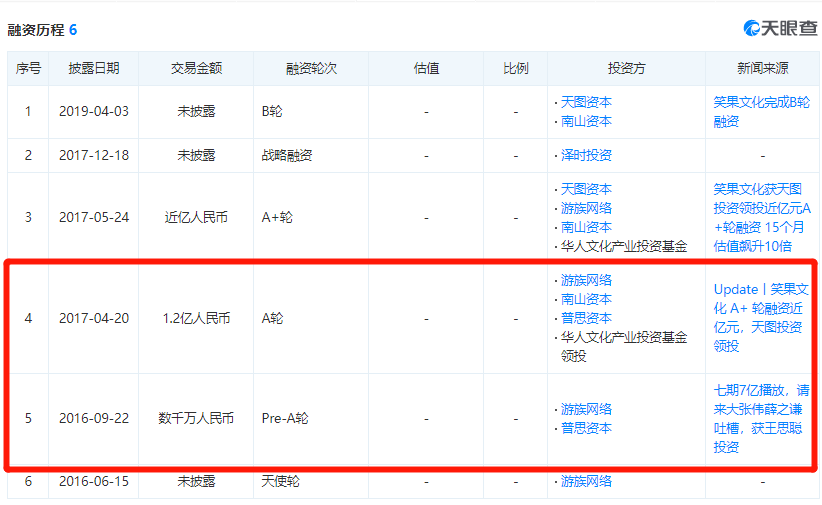Click the 披露日期 column header
This screenshot has width=822, height=505.
[x=93, y=68]
